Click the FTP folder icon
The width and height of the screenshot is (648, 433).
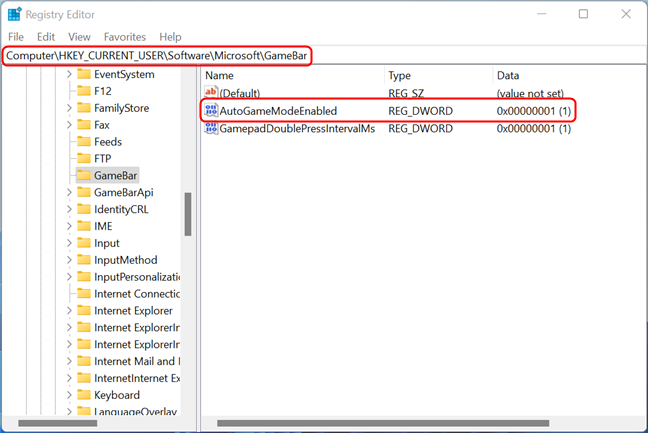(x=84, y=159)
